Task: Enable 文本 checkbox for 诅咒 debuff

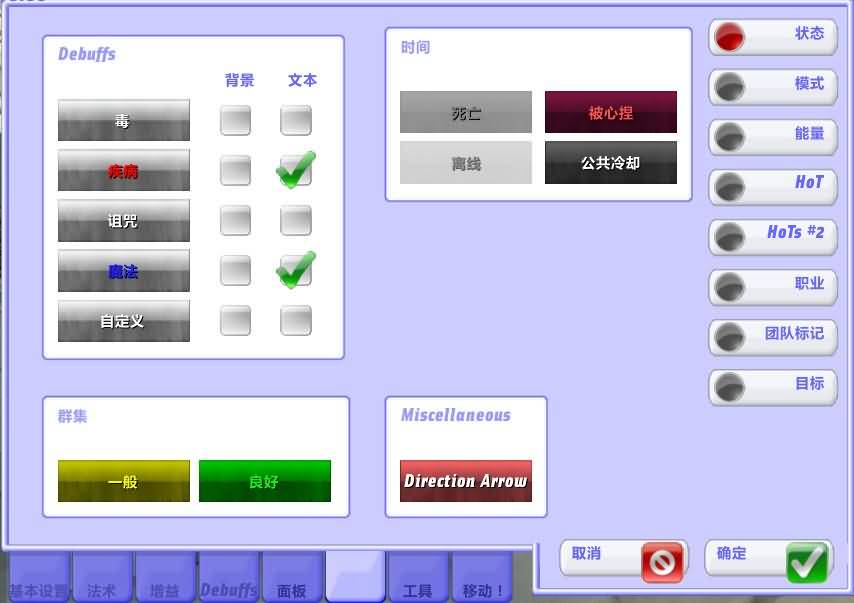Action: [296, 221]
